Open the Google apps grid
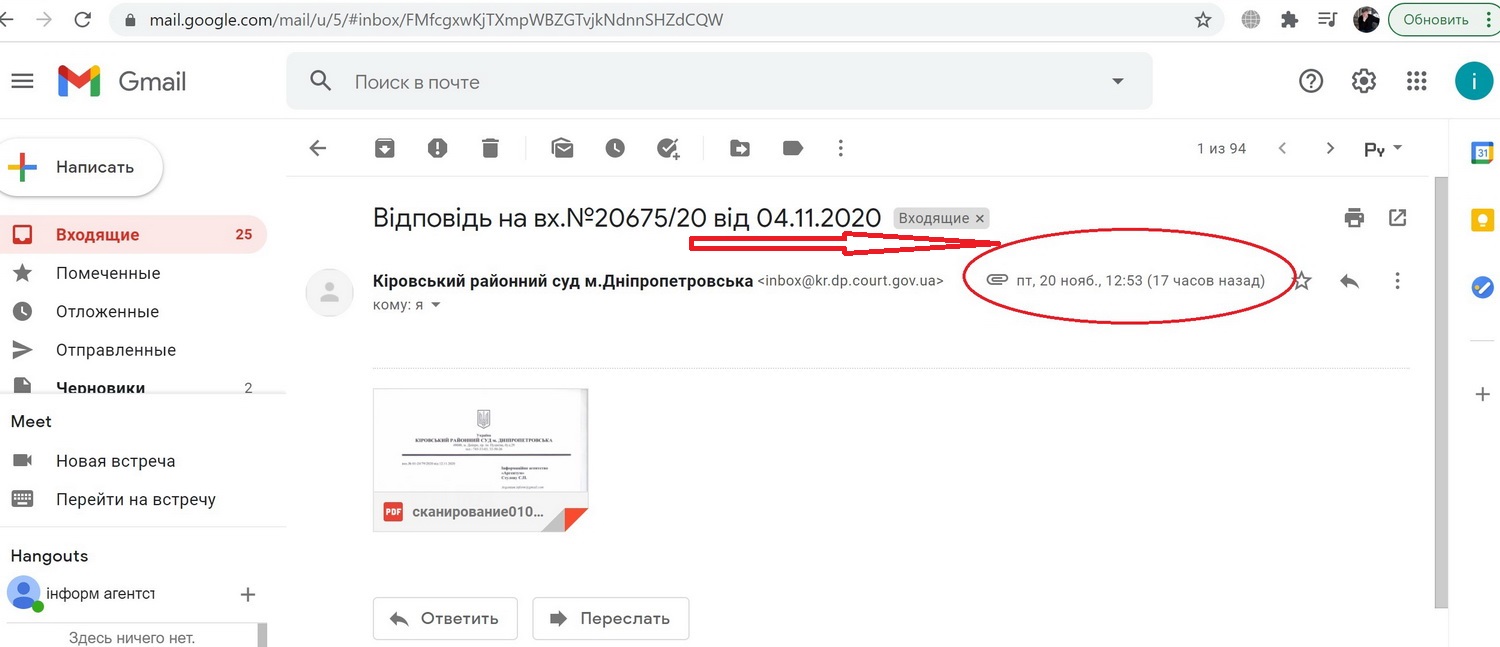This screenshot has width=1500, height=647. tap(1416, 81)
